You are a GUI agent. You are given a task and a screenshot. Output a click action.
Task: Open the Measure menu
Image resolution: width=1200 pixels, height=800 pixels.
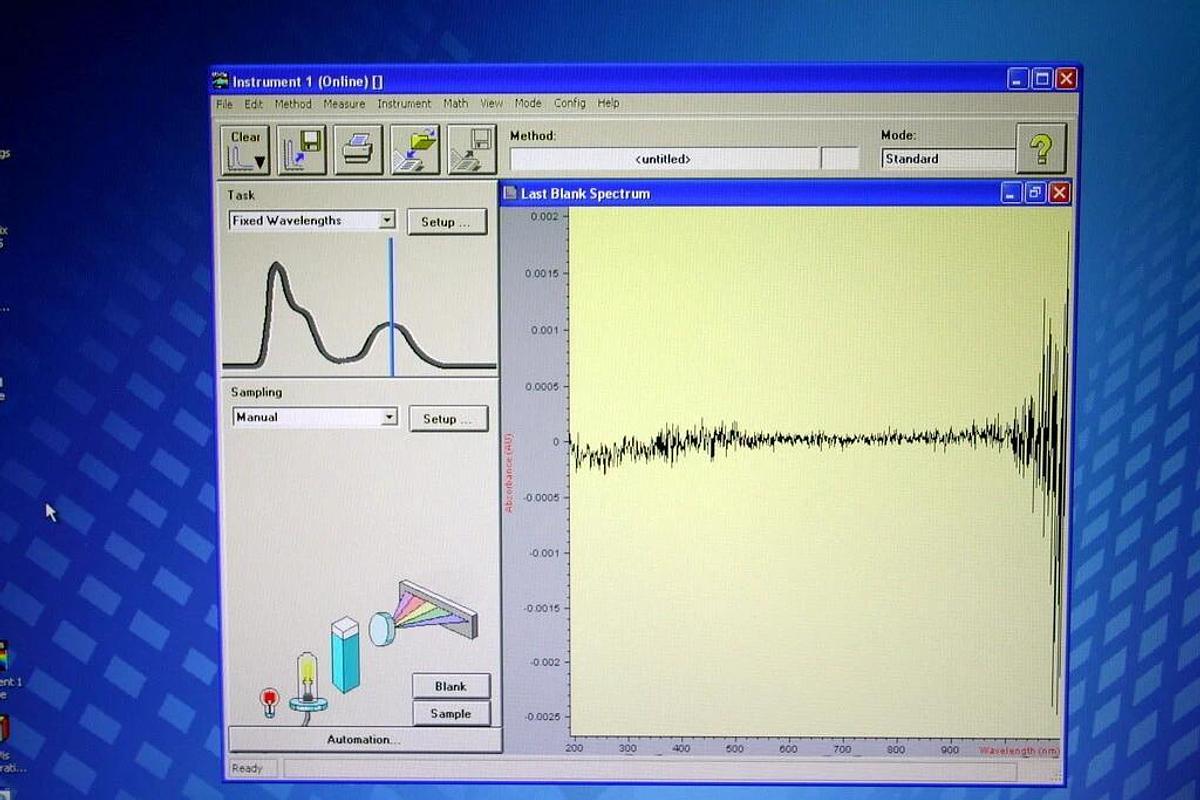(x=344, y=104)
